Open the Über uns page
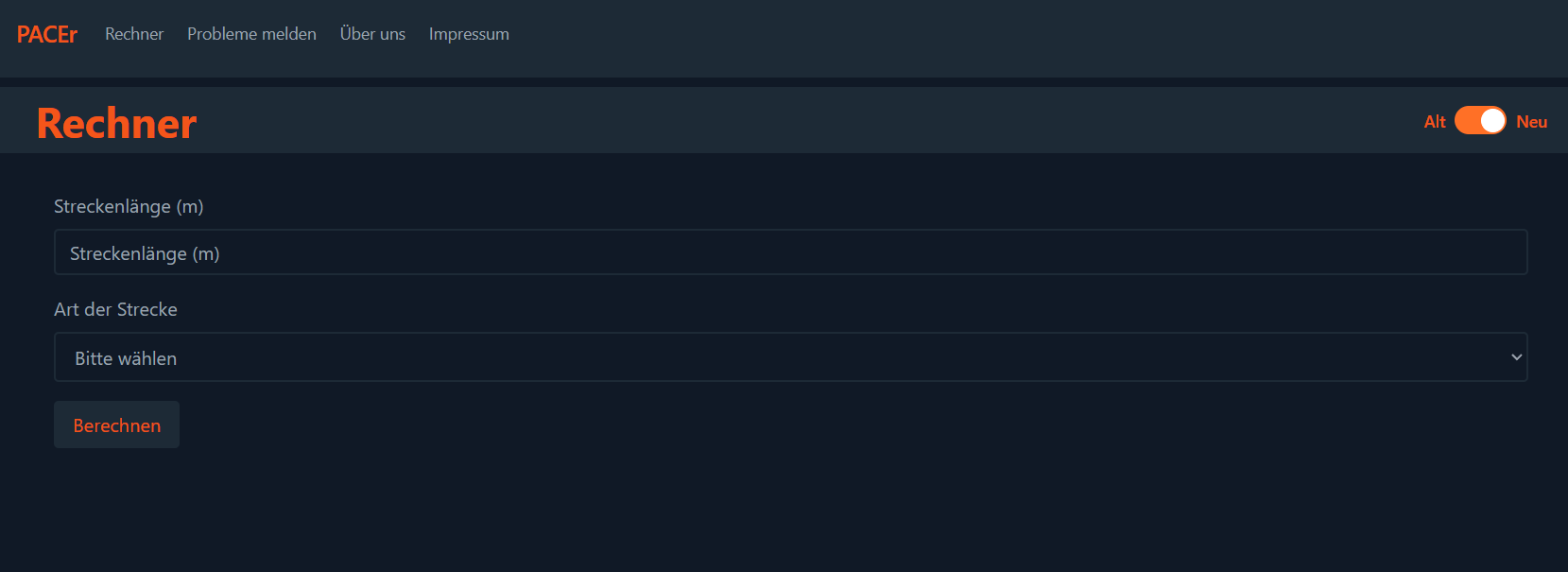Screen dimensions: 1568x572 click(x=372, y=34)
